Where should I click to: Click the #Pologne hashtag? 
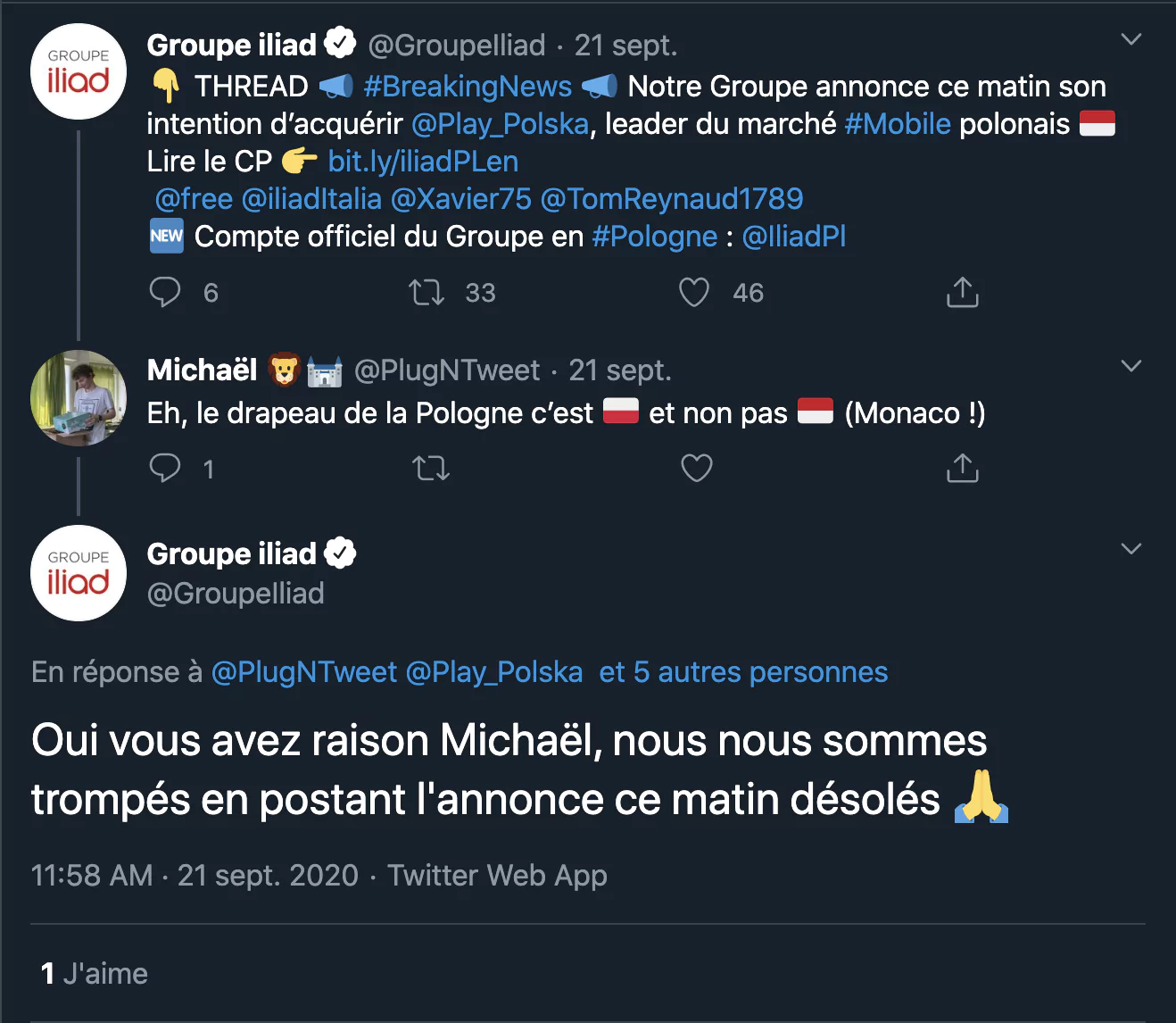654,237
